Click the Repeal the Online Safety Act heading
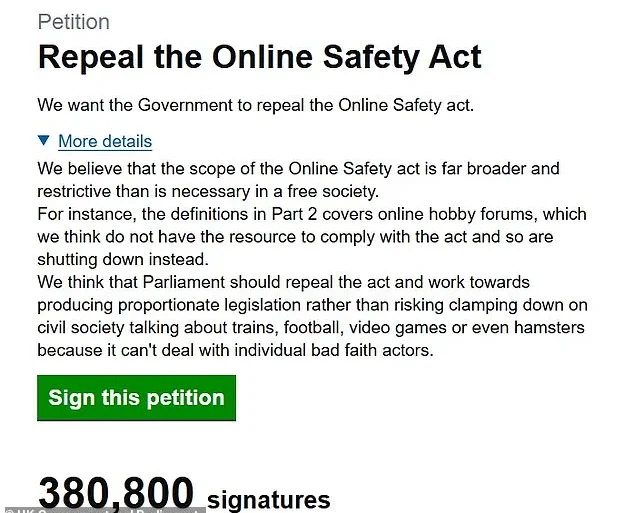 point(259,57)
